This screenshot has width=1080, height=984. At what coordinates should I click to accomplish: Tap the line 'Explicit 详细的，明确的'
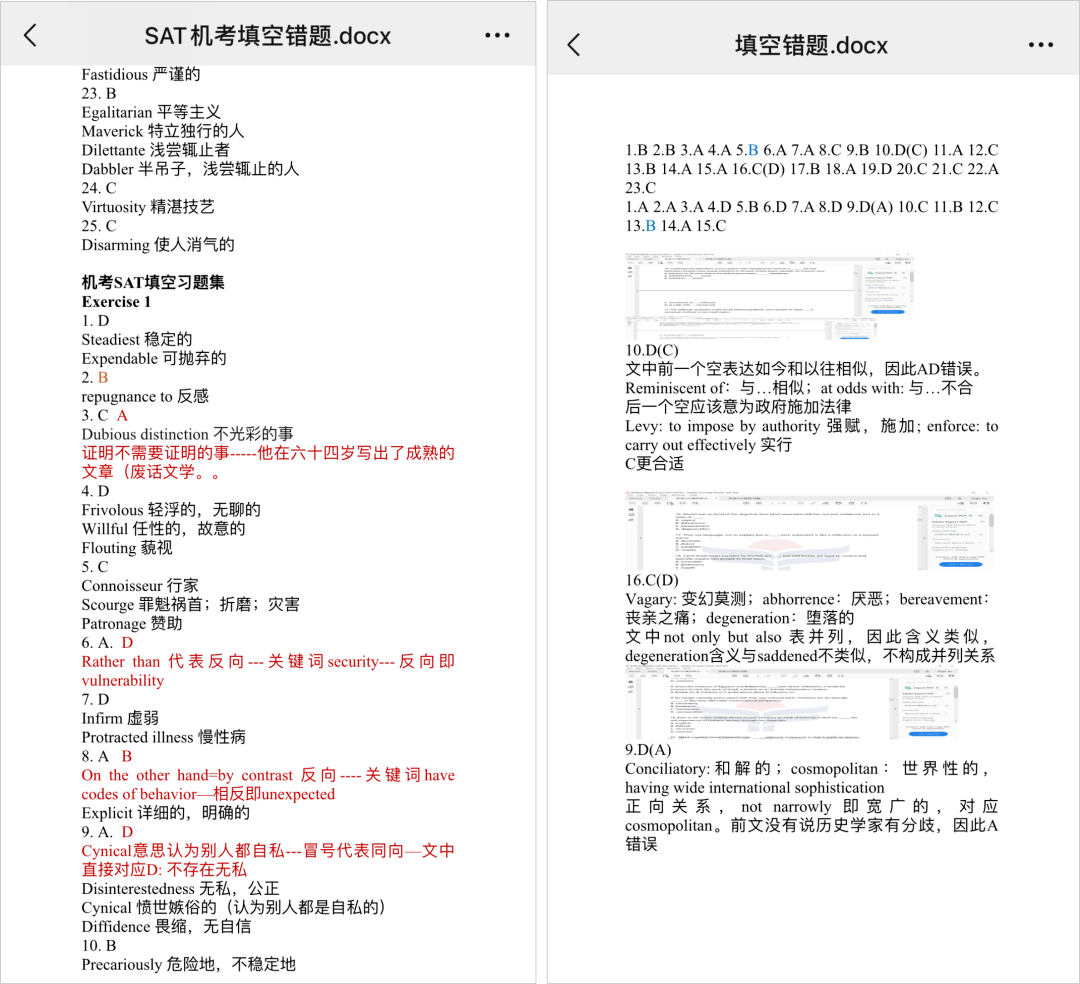(x=165, y=813)
